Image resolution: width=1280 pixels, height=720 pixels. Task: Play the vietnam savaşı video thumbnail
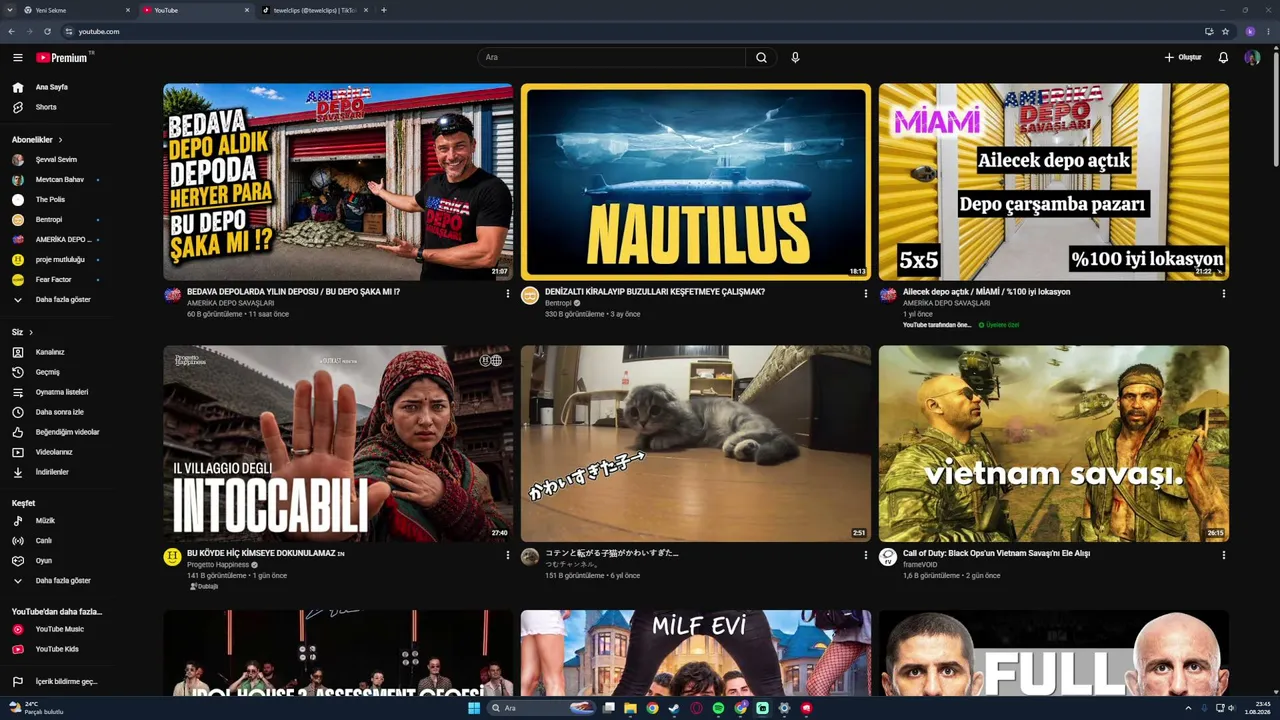coord(1054,444)
